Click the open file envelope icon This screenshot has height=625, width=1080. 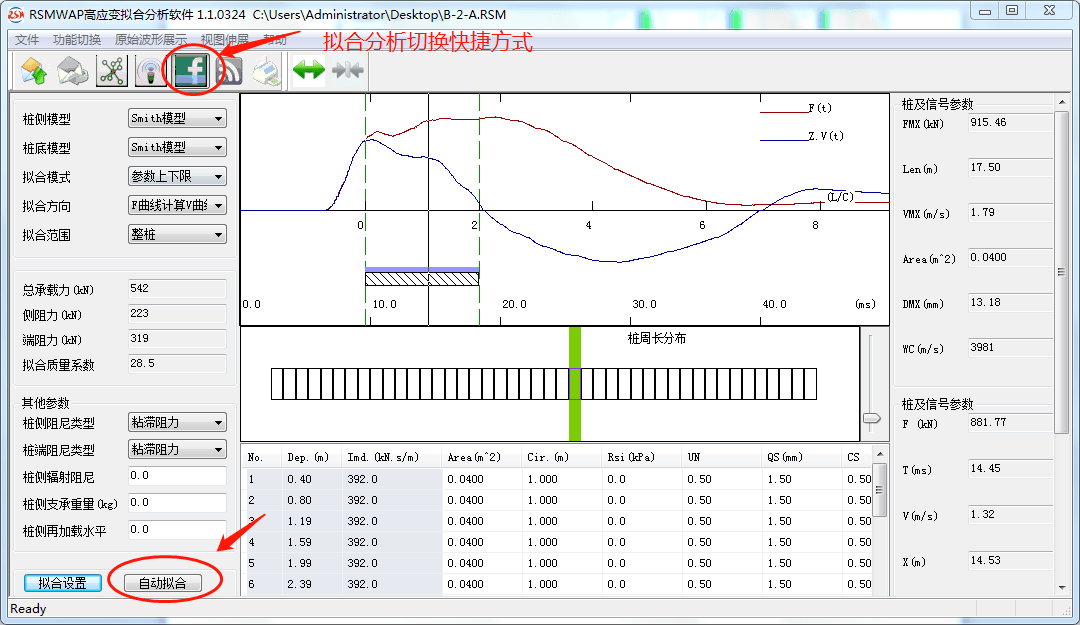coord(34,71)
